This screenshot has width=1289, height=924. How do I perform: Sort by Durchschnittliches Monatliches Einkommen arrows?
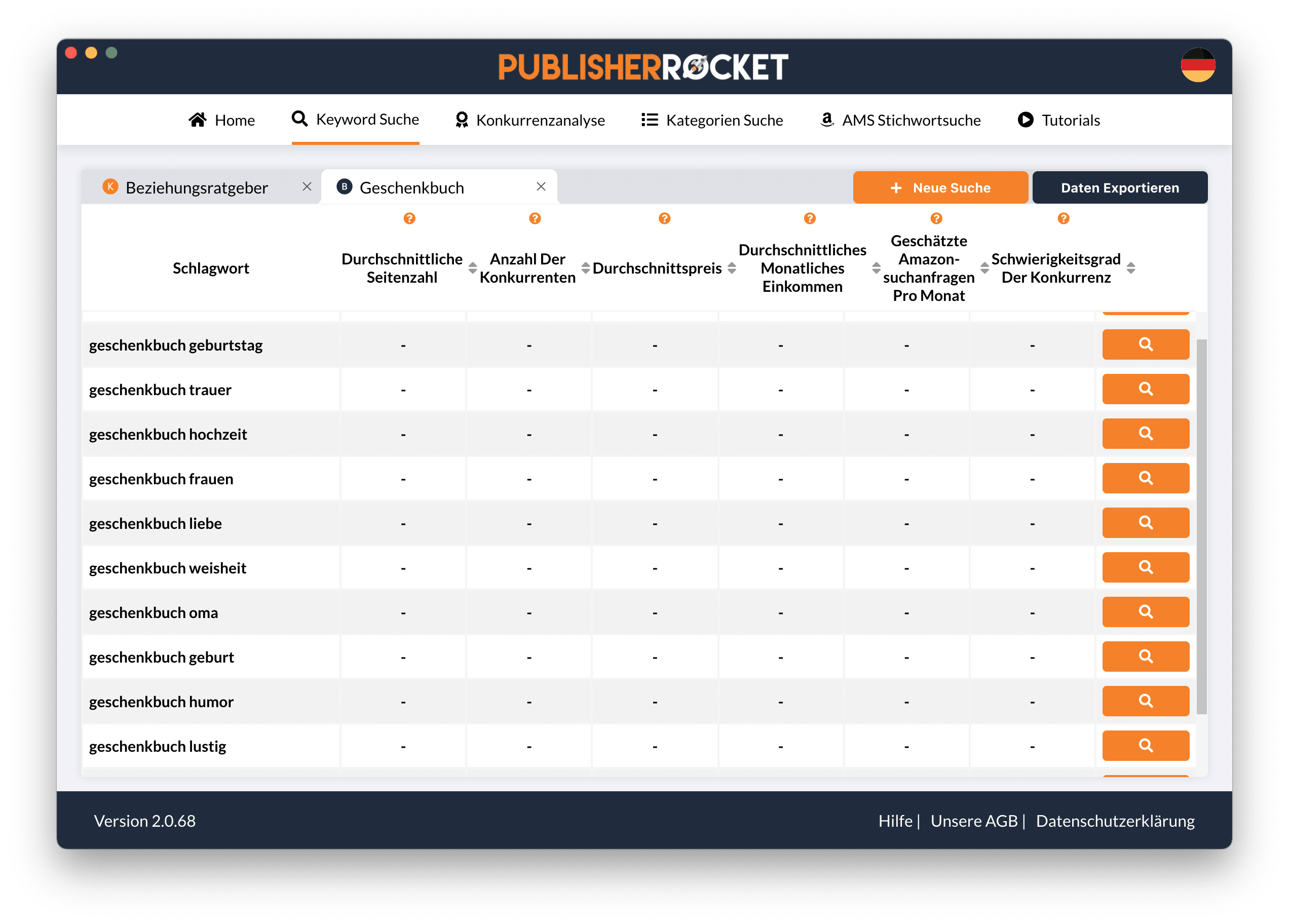click(876, 268)
